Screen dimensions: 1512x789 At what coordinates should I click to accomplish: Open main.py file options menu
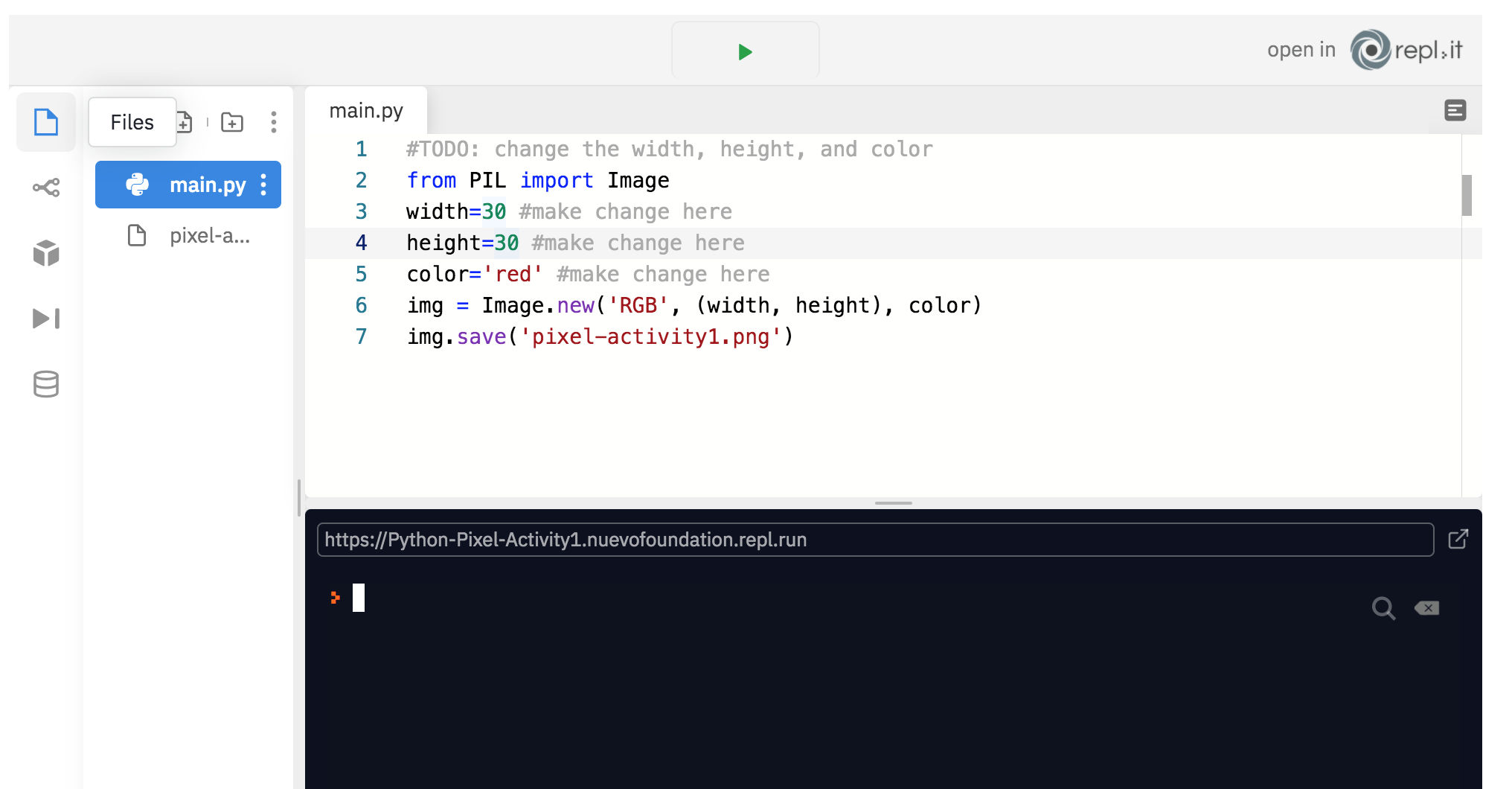(x=264, y=185)
